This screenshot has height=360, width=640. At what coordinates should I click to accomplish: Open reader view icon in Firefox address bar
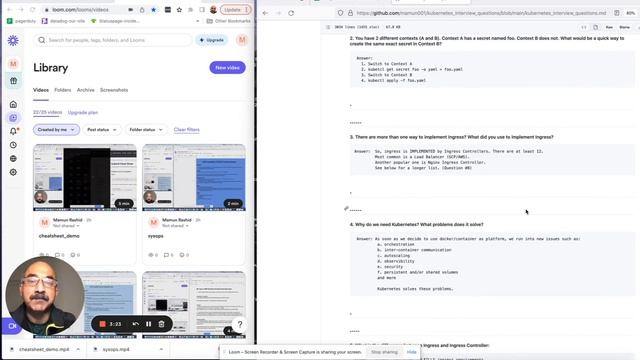coord(617,13)
